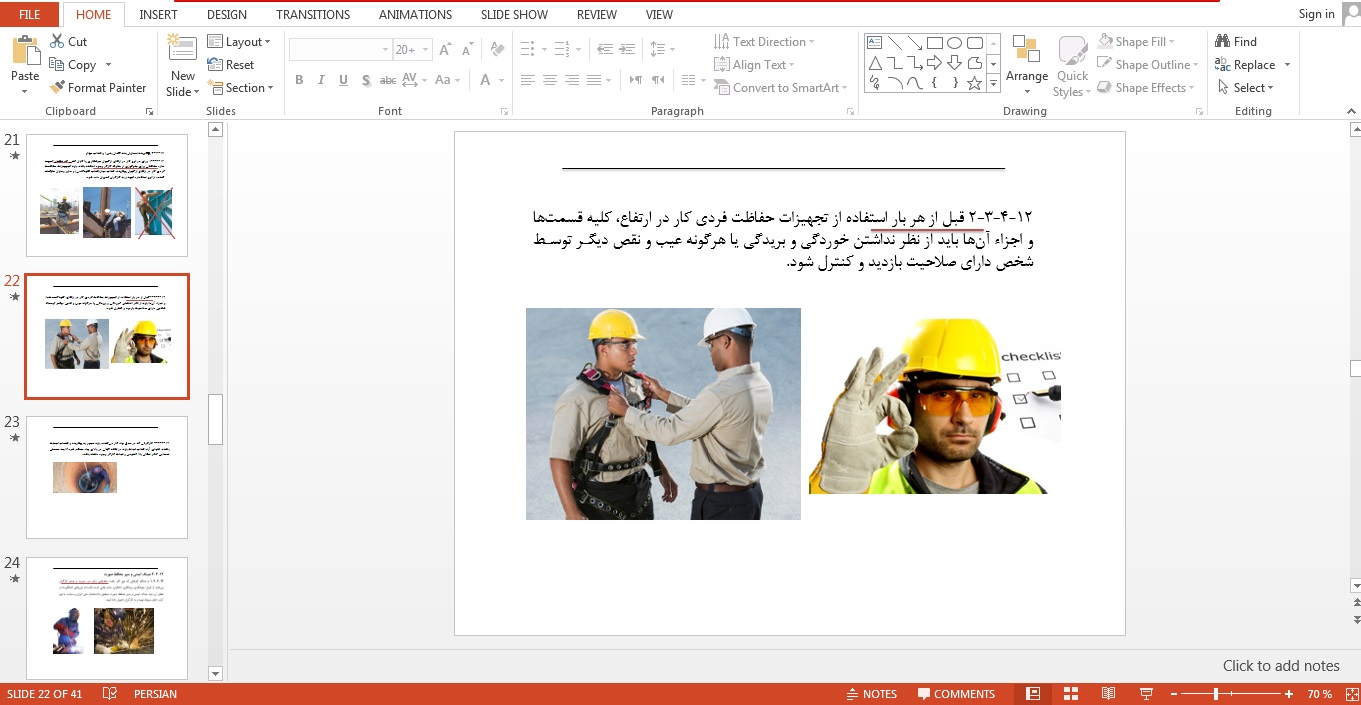Select slide 23 thumbnail
1361x705 pixels.
106,477
